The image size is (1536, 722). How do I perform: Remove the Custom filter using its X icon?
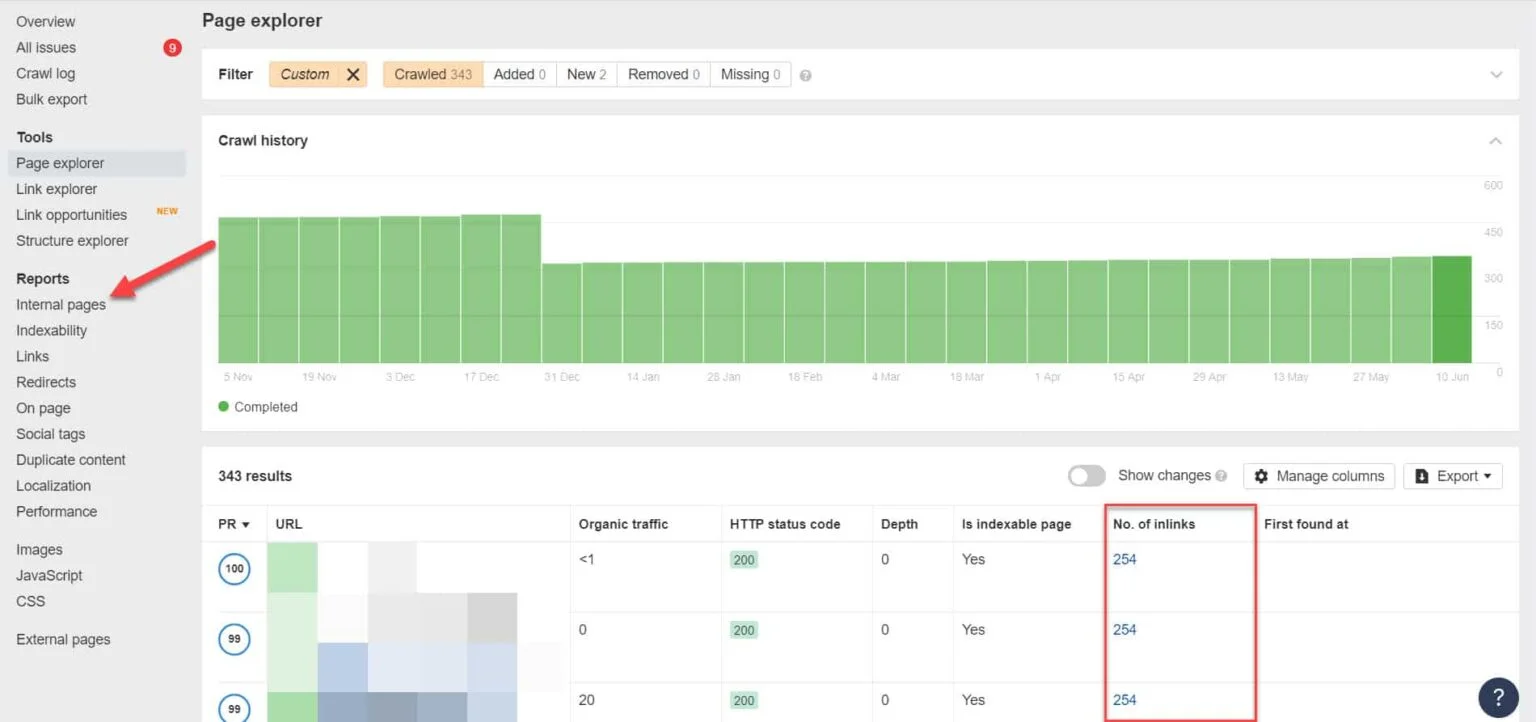click(x=354, y=74)
